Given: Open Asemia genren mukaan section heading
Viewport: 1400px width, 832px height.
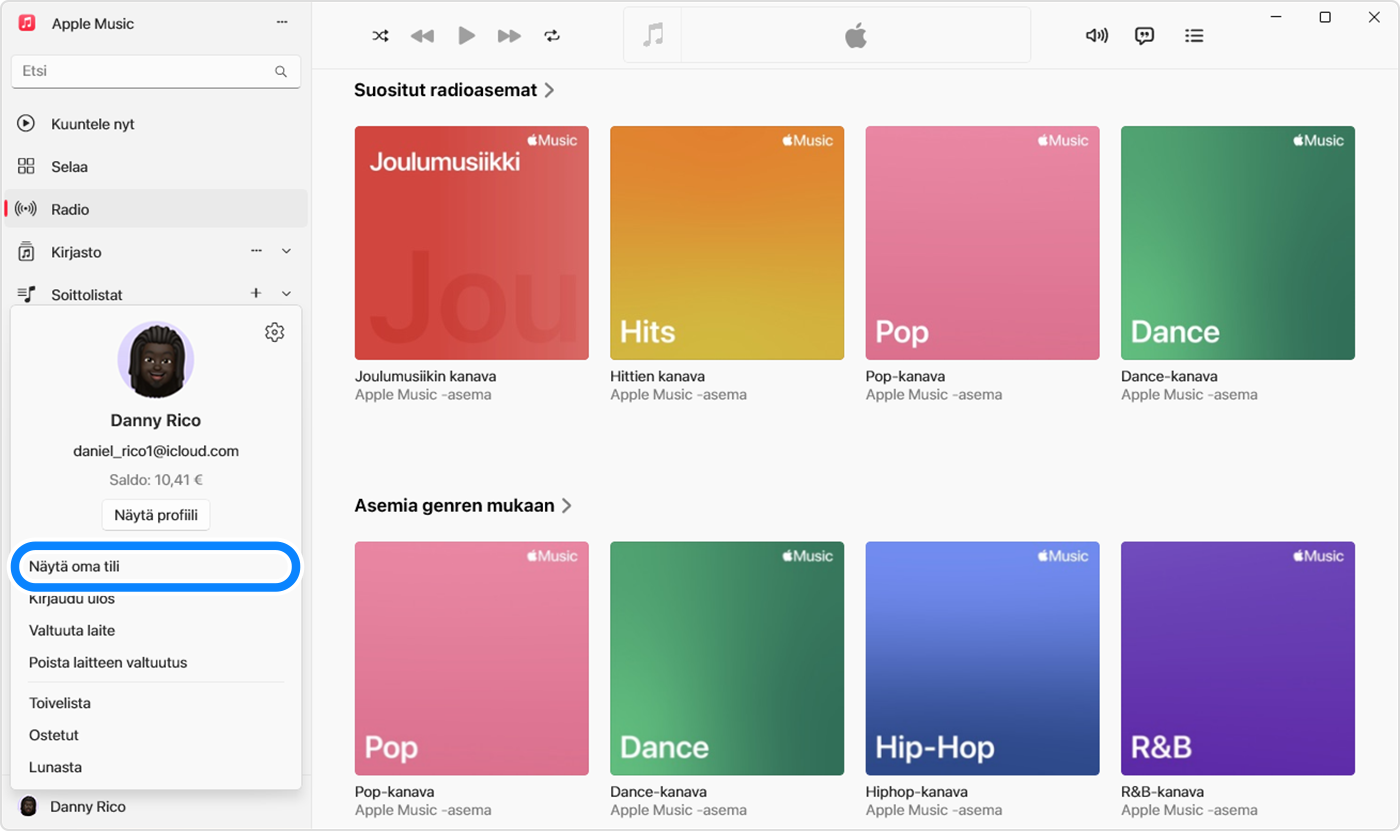Looking at the screenshot, I should click(463, 506).
